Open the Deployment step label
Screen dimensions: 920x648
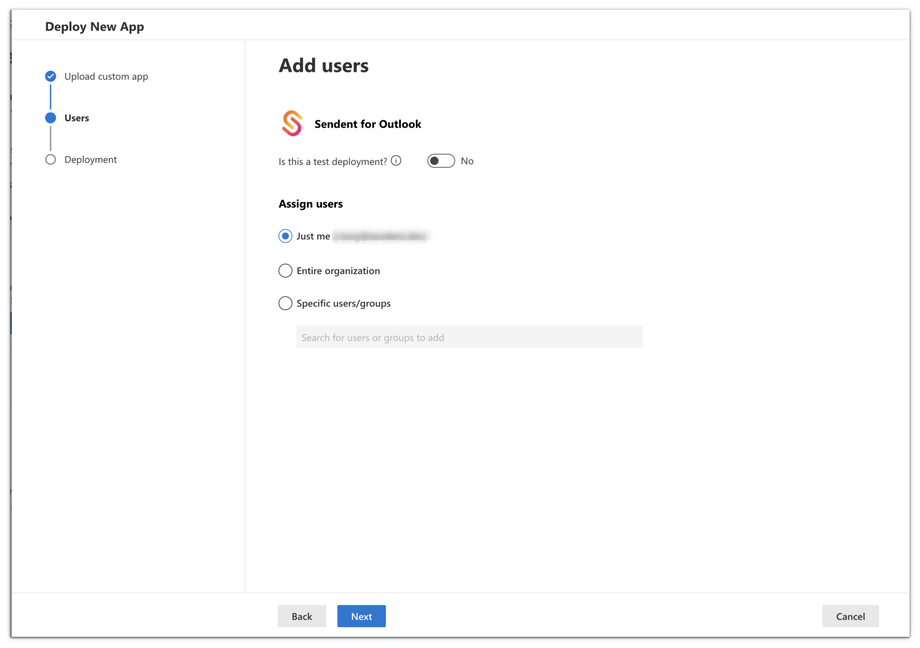tap(91, 160)
